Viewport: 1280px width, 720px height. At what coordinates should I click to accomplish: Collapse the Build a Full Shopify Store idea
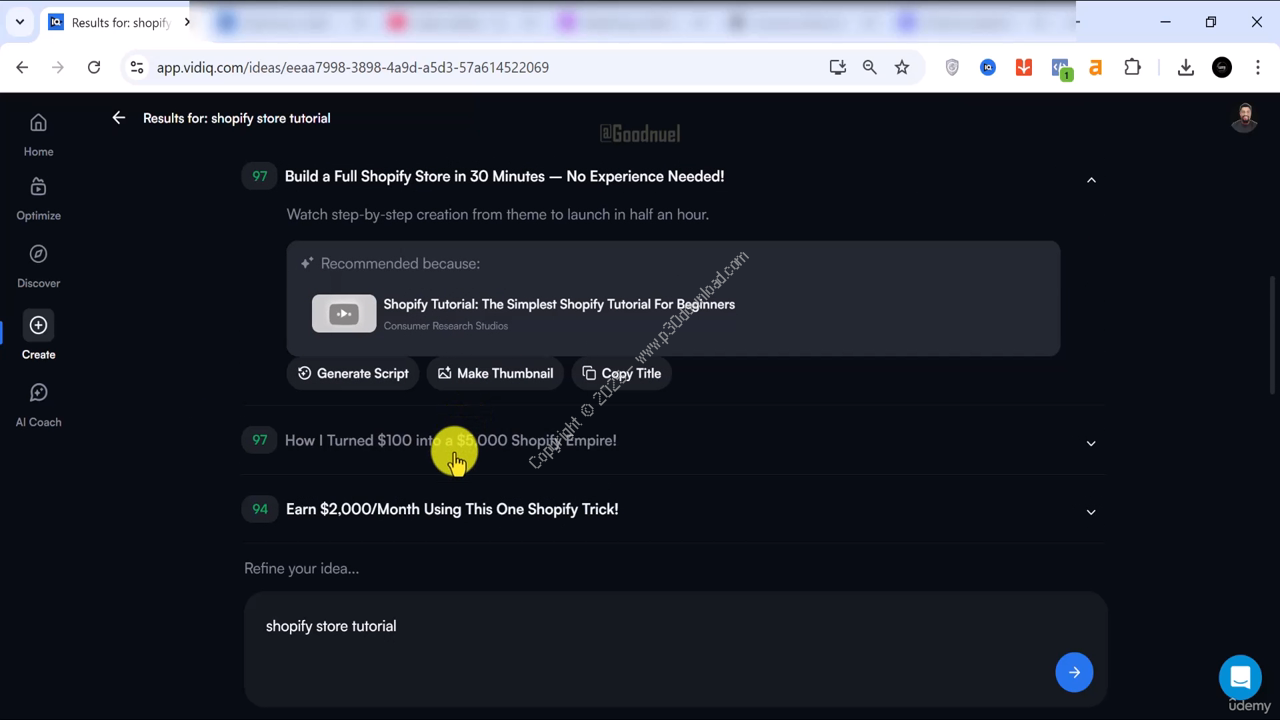coord(1091,180)
